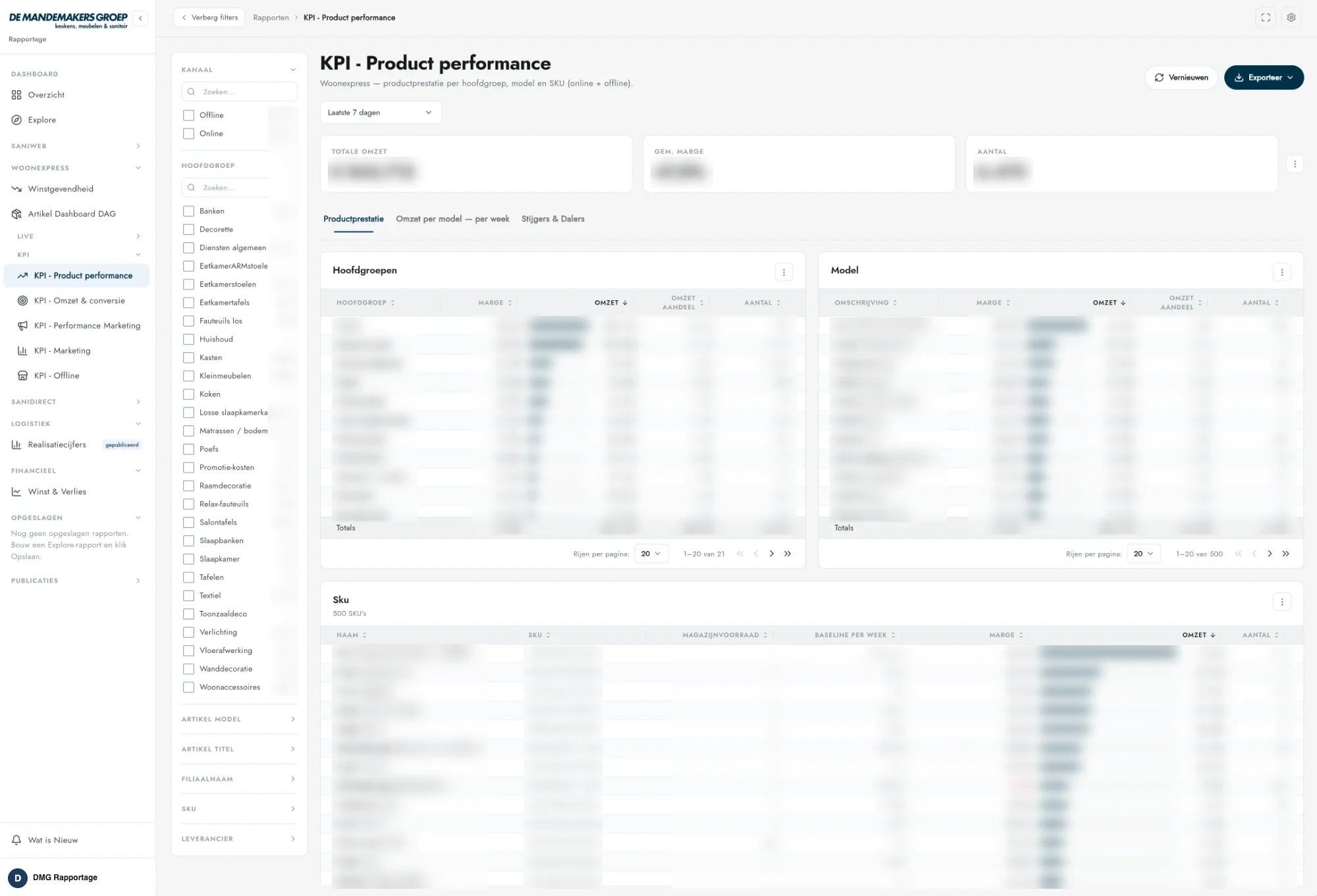Collapse the Kanaal filter section

click(238, 70)
